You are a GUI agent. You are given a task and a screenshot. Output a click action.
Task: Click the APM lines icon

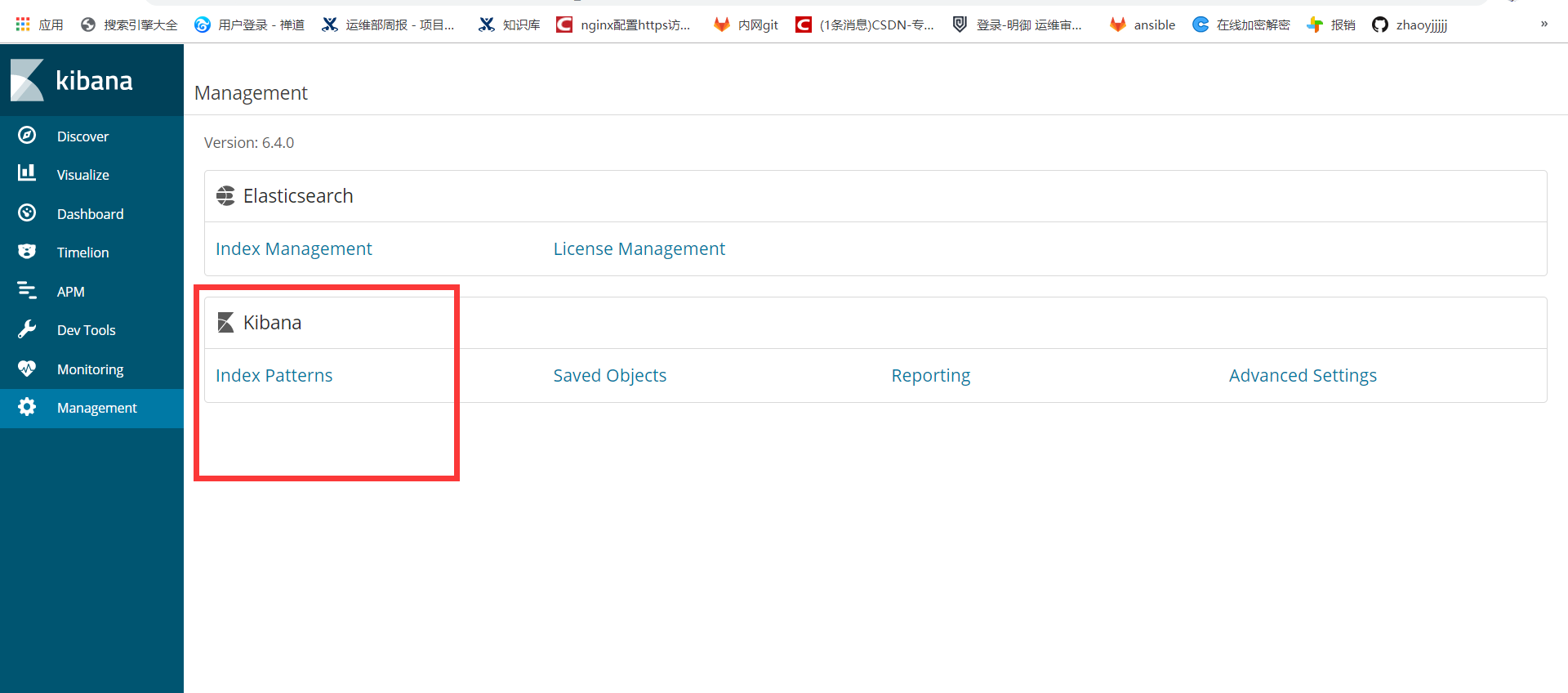pyautogui.click(x=27, y=290)
